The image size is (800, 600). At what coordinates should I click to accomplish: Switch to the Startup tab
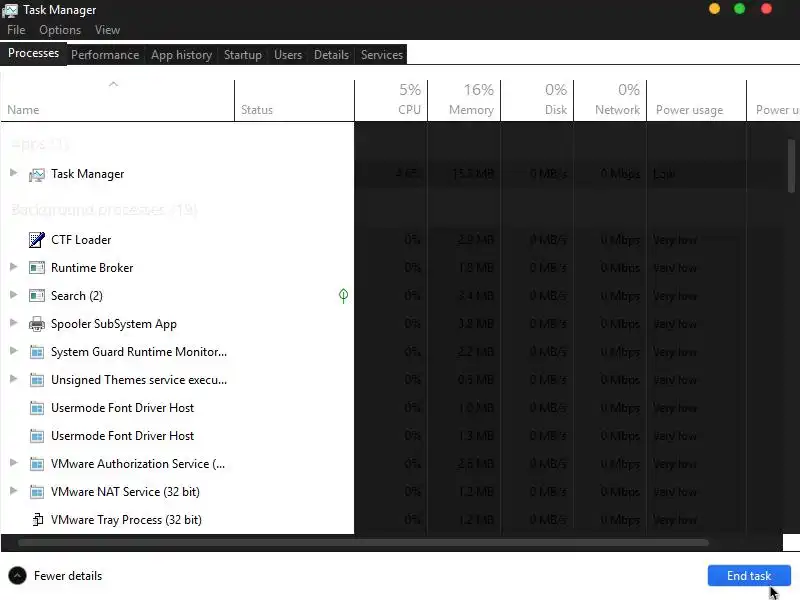tap(243, 55)
